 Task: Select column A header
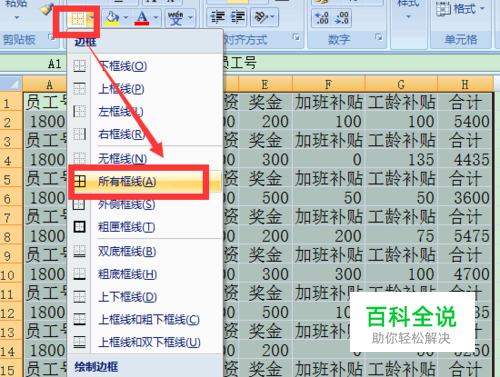click(x=45, y=84)
